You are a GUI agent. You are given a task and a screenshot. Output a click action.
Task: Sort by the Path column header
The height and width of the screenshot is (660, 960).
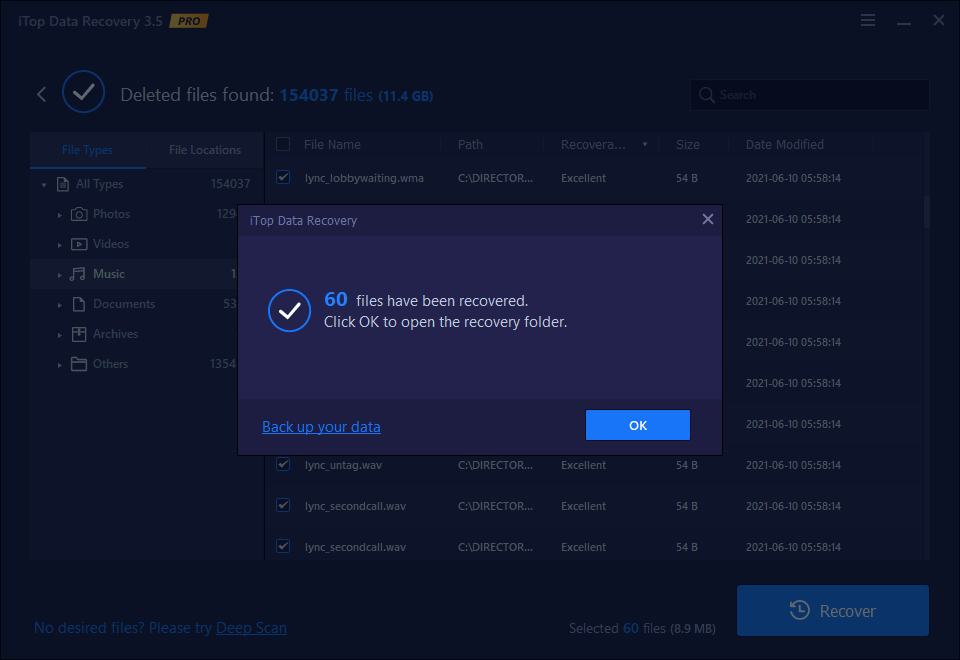[470, 144]
